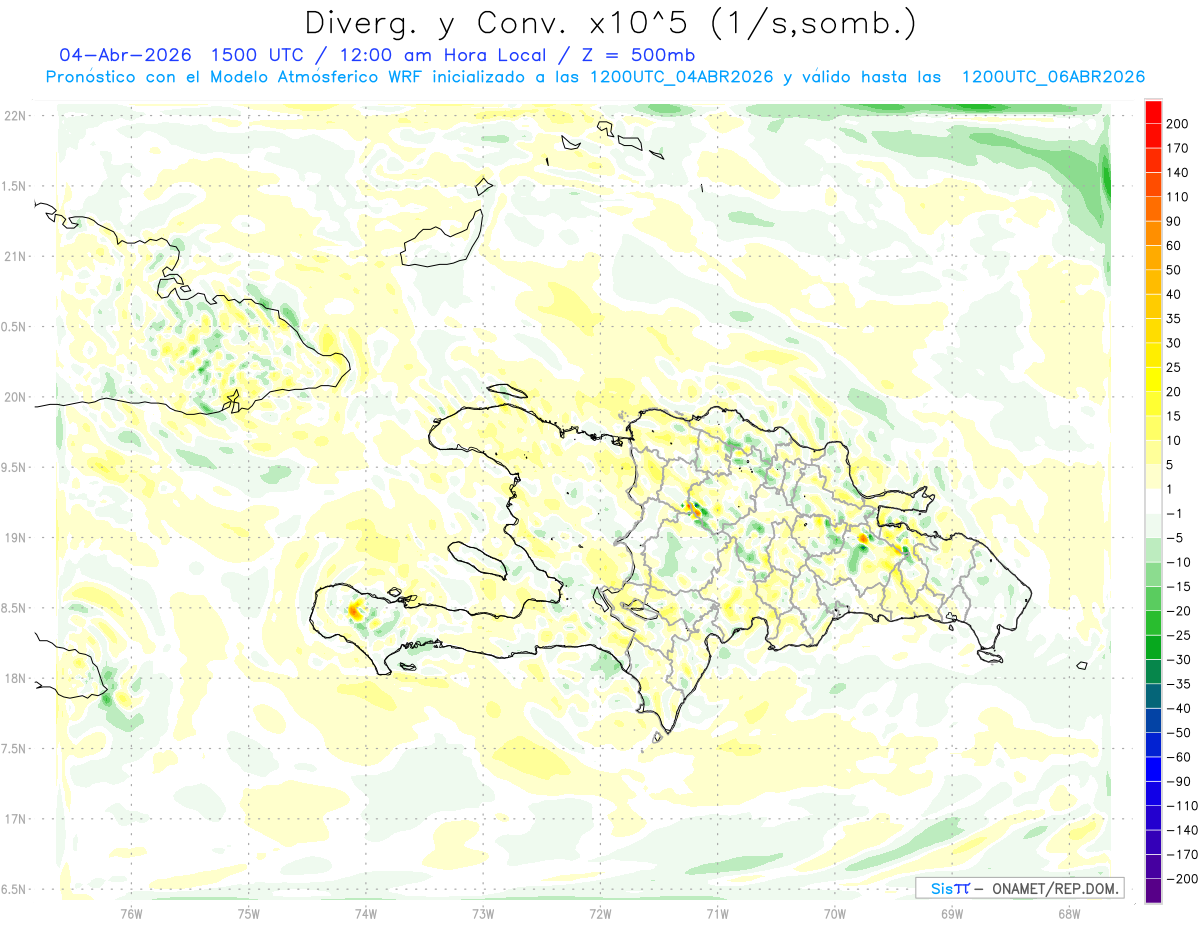Click the ONAMET/REP.DOM. label box
The image size is (1200, 927).
(x=1019, y=888)
